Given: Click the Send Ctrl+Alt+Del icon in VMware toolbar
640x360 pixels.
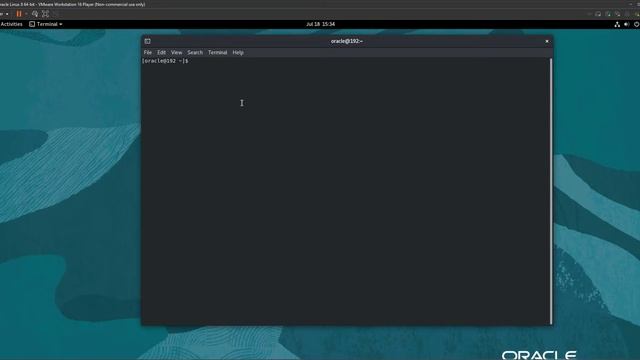Looking at the screenshot, I should coord(35,14).
